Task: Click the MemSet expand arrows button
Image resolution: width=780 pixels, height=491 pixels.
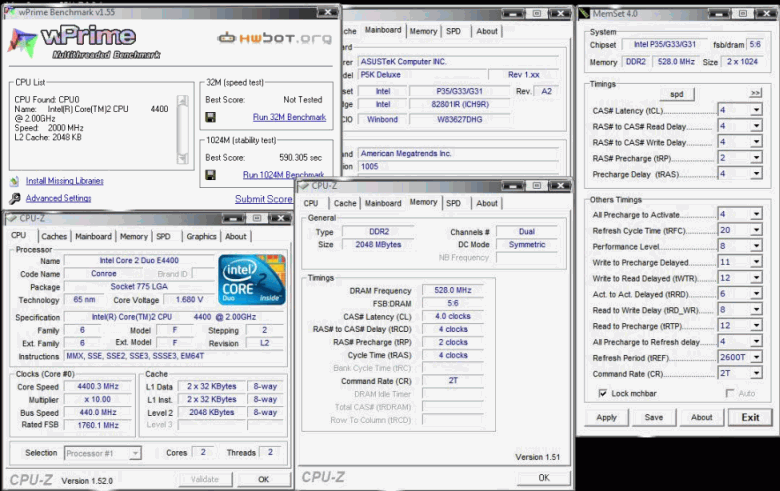Action: point(755,93)
